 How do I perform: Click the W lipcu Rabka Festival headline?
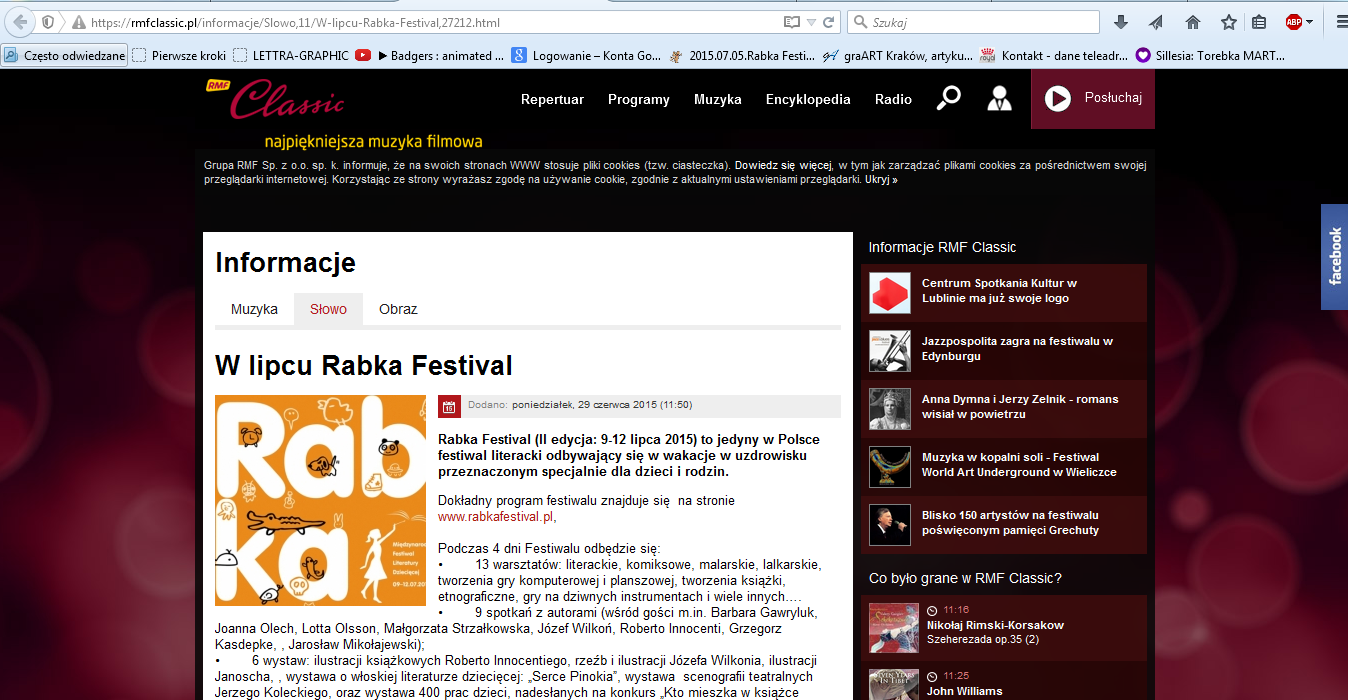(364, 365)
